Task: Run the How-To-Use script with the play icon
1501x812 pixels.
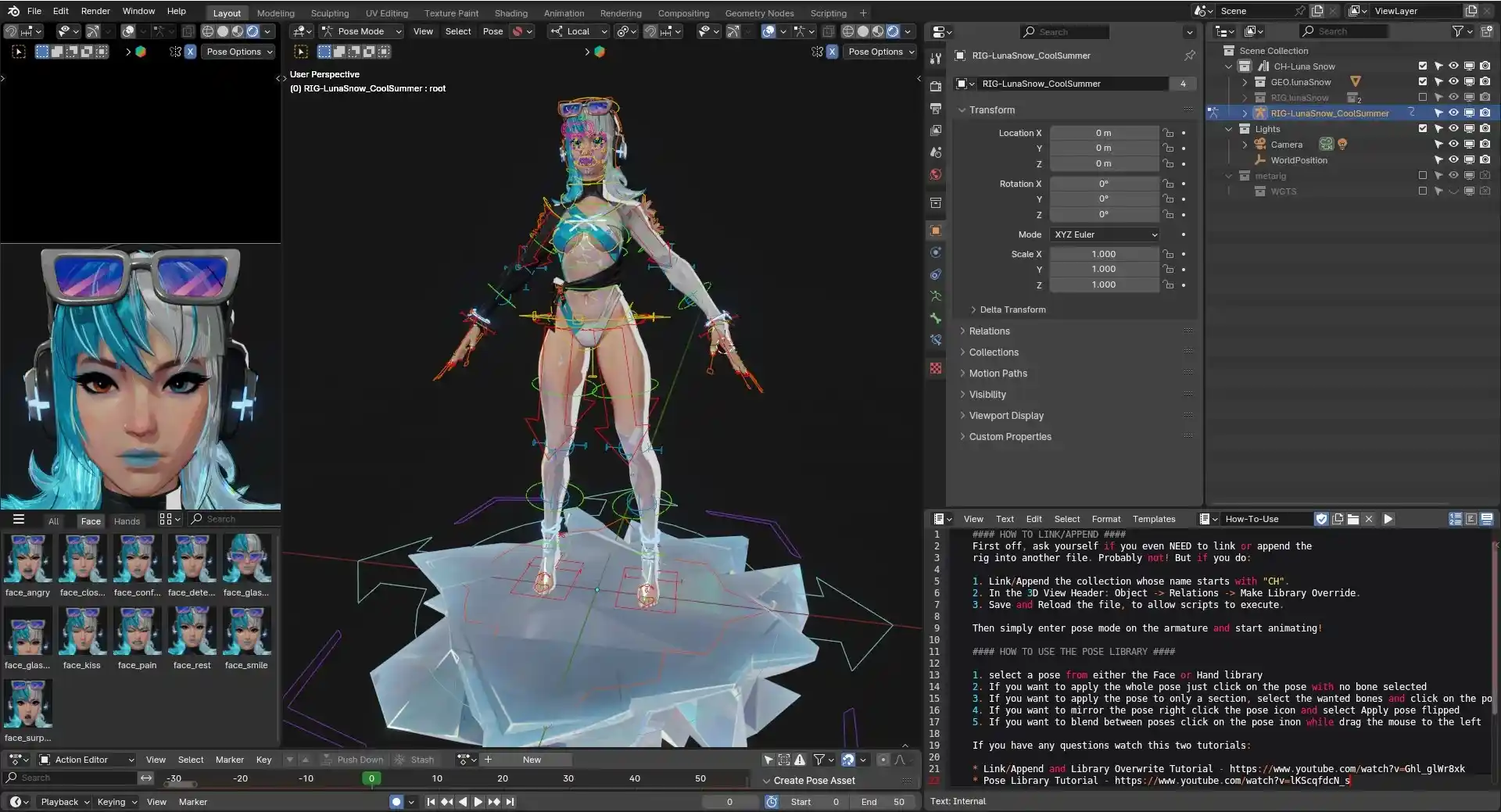Action: [x=1388, y=519]
